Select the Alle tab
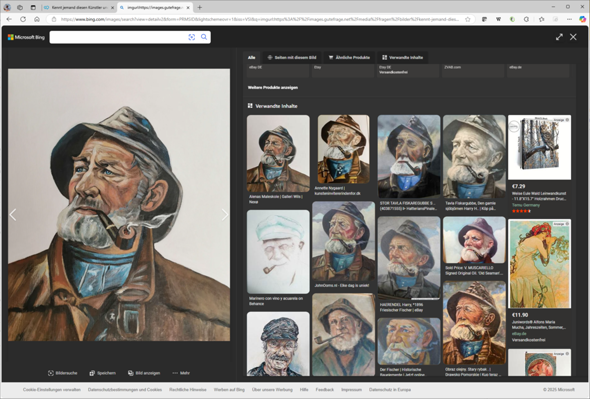The image size is (590, 399). click(x=251, y=58)
